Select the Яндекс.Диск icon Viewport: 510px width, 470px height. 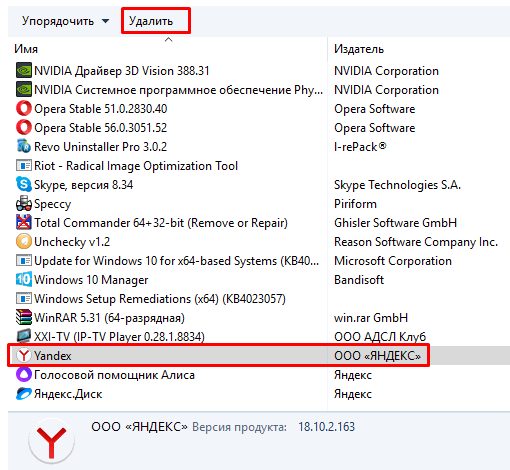coord(24,394)
